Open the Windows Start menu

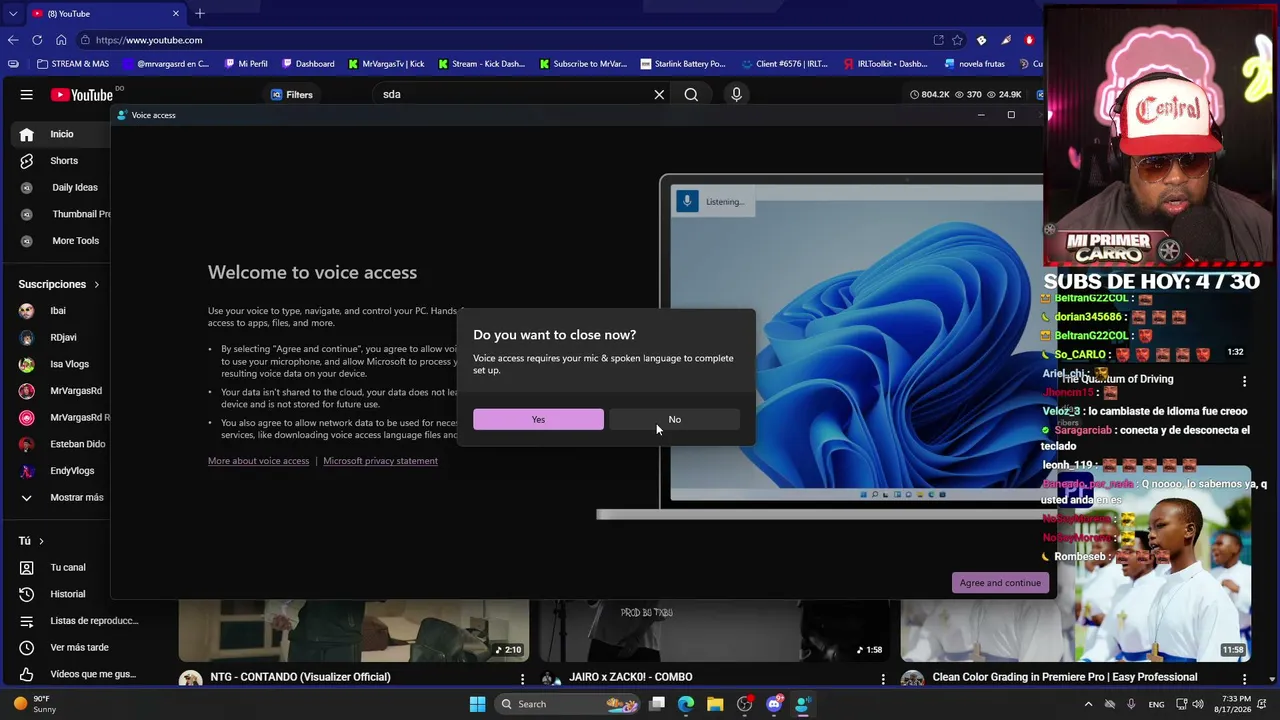pos(477,704)
